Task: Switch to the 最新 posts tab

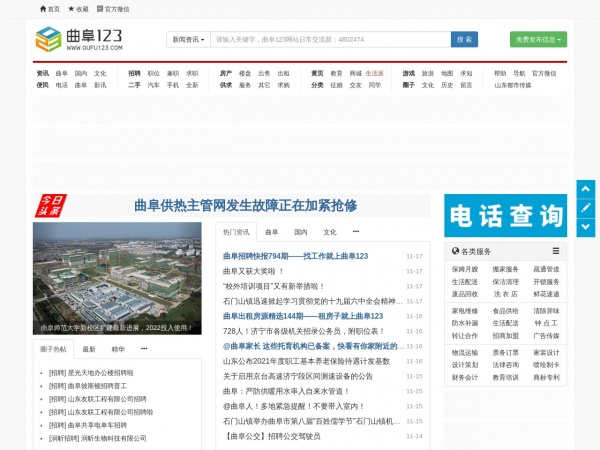Action: [89, 350]
